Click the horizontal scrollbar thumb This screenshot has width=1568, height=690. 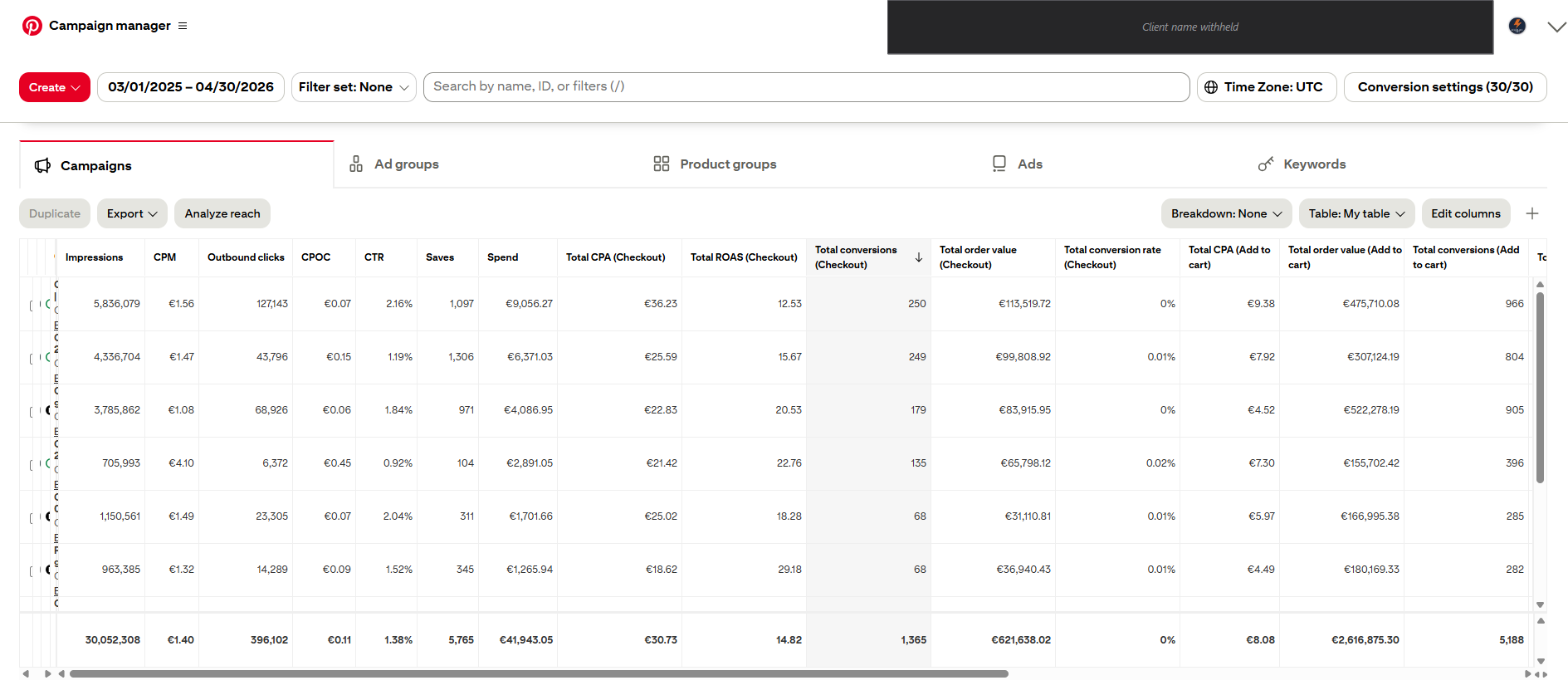coord(539,674)
